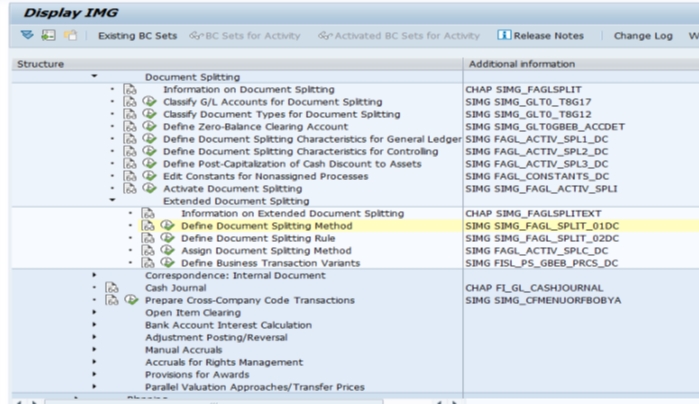Execute Define Zero-Balance Clearing Account

pos(149,126)
